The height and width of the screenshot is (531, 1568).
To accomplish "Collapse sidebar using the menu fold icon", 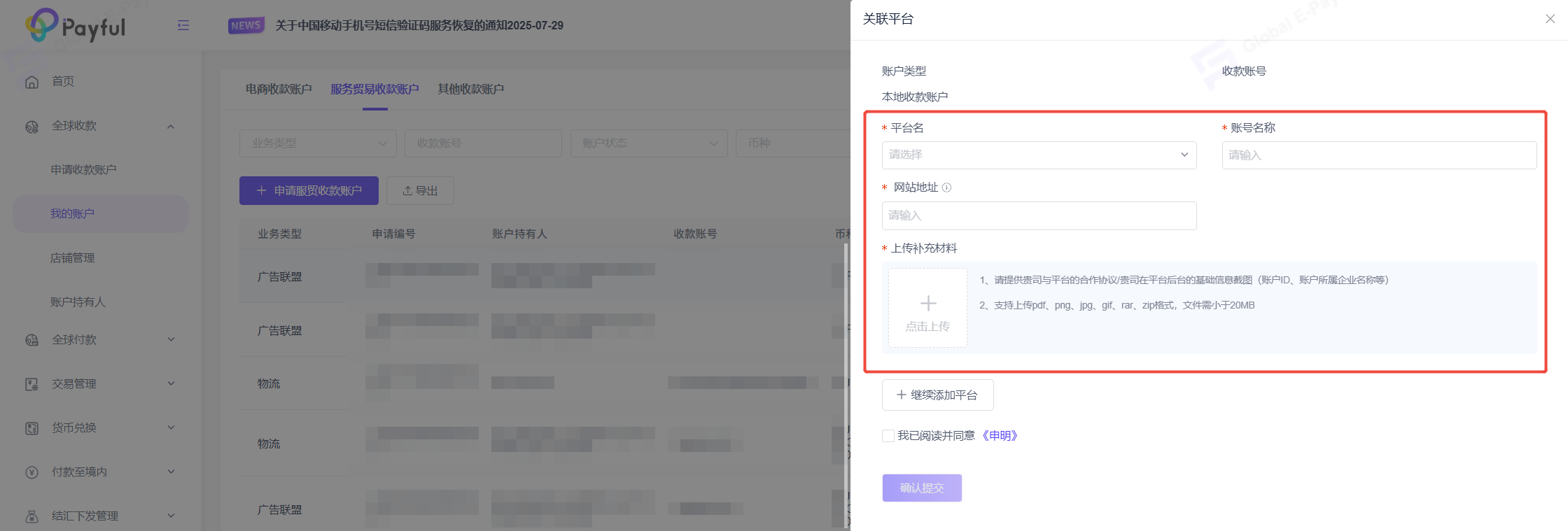I will click(x=183, y=26).
